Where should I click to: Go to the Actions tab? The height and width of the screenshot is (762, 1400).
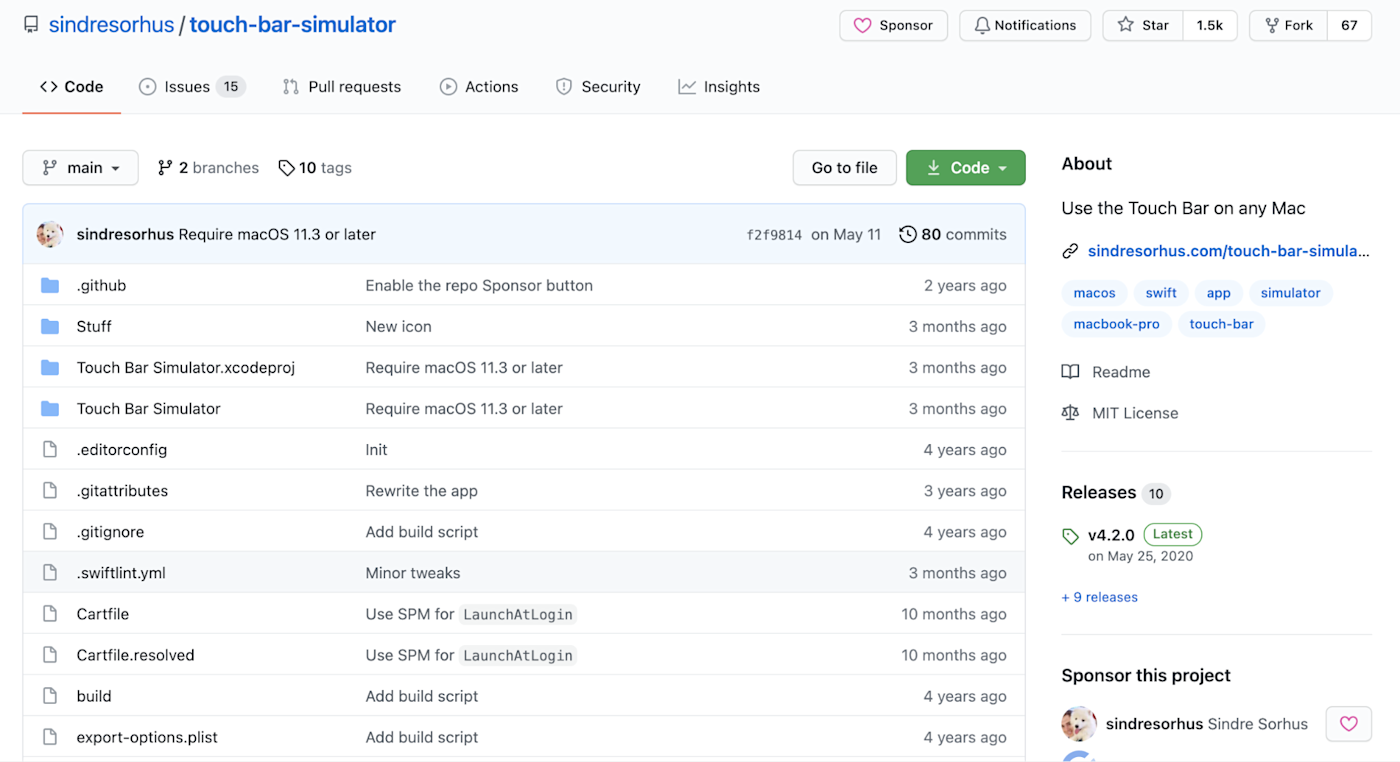tap(479, 87)
